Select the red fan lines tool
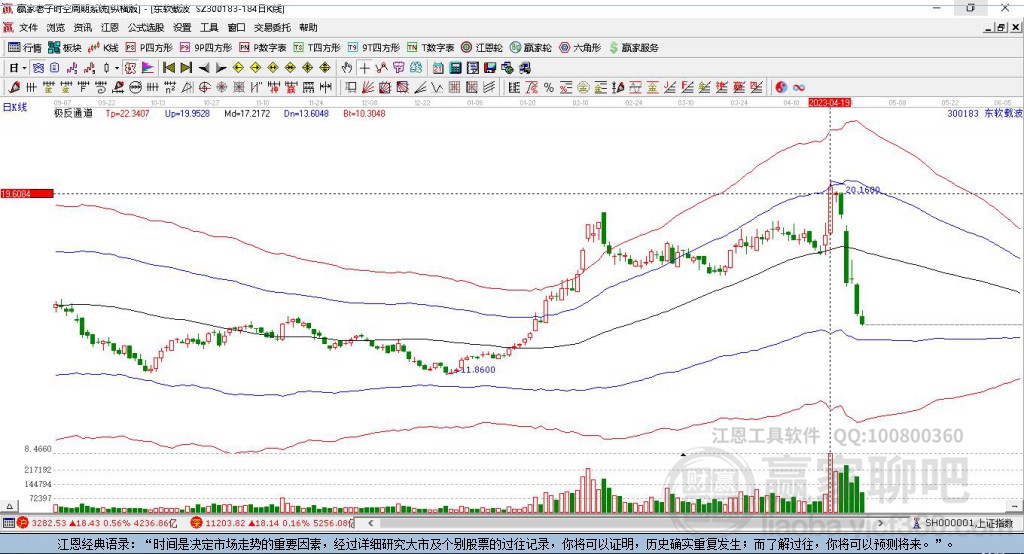Image resolution: width=1024 pixels, height=554 pixels. click(x=368, y=88)
